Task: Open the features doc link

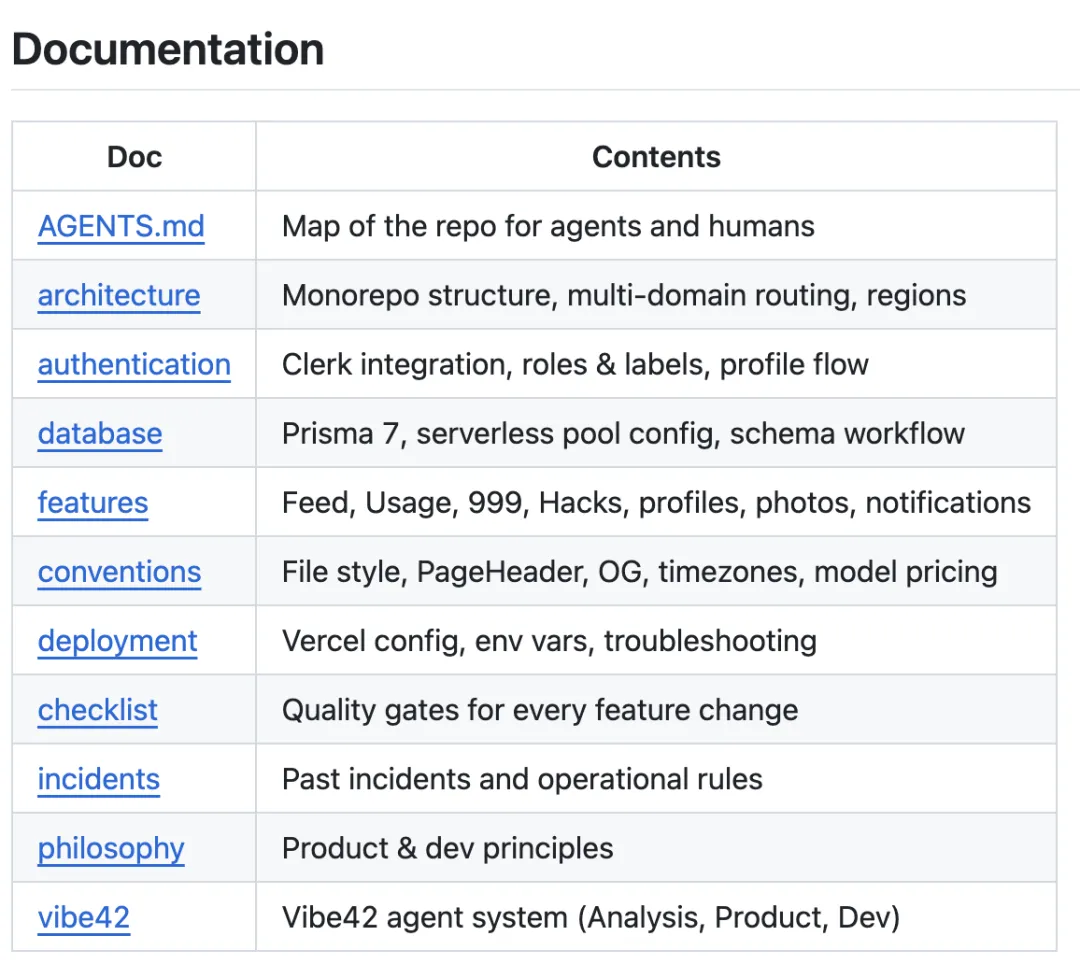Action: (x=93, y=502)
